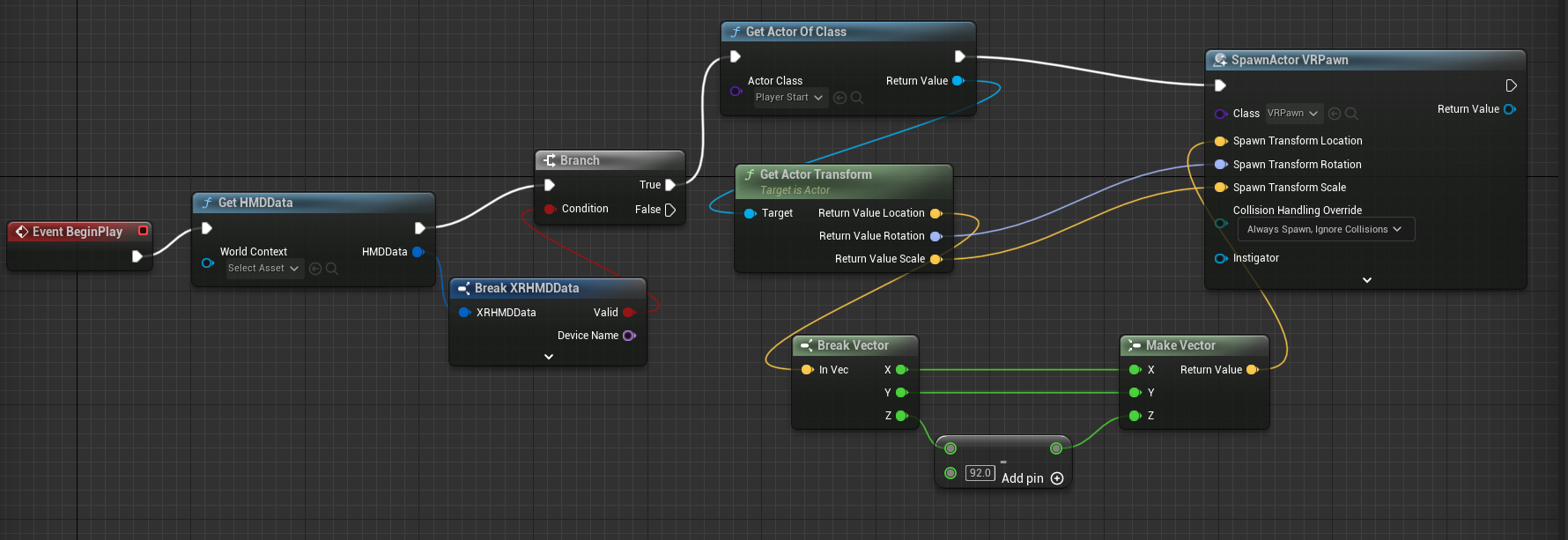Click Get HMDData exec input pin
Viewport: 1568px width, 540px height.
(x=207, y=228)
